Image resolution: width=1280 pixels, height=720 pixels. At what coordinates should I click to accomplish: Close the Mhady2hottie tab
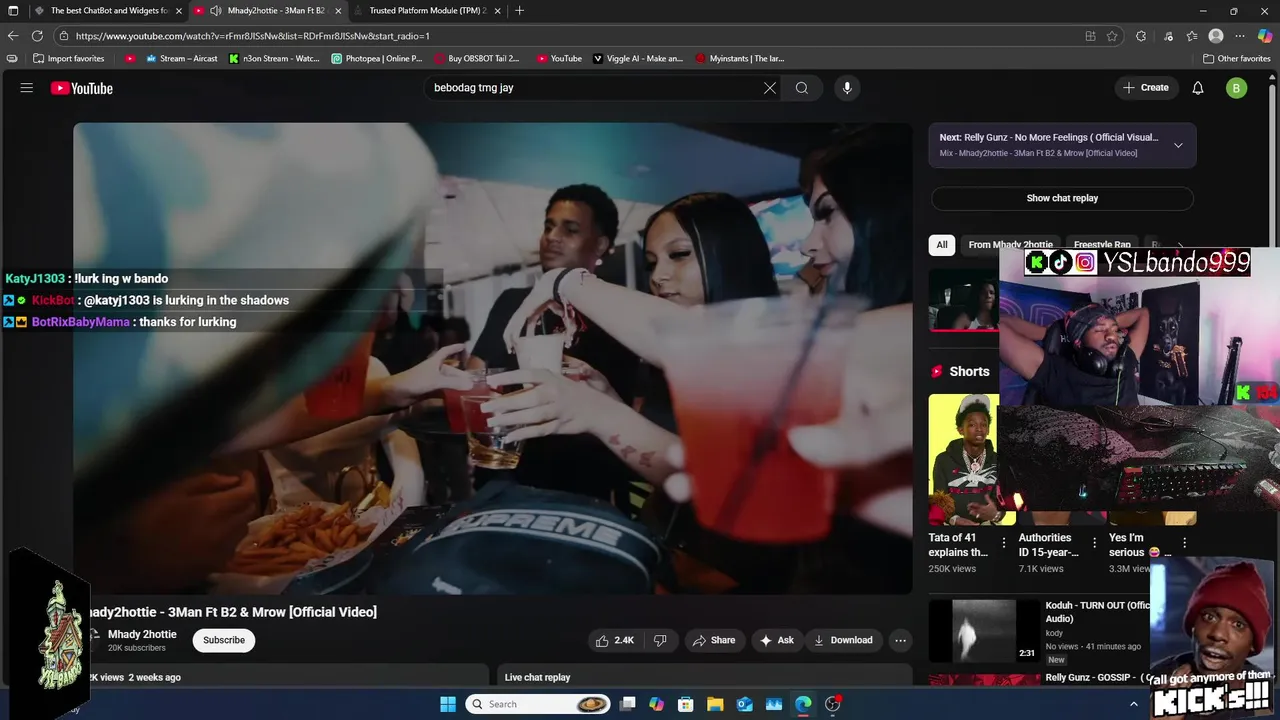coord(338,10)
